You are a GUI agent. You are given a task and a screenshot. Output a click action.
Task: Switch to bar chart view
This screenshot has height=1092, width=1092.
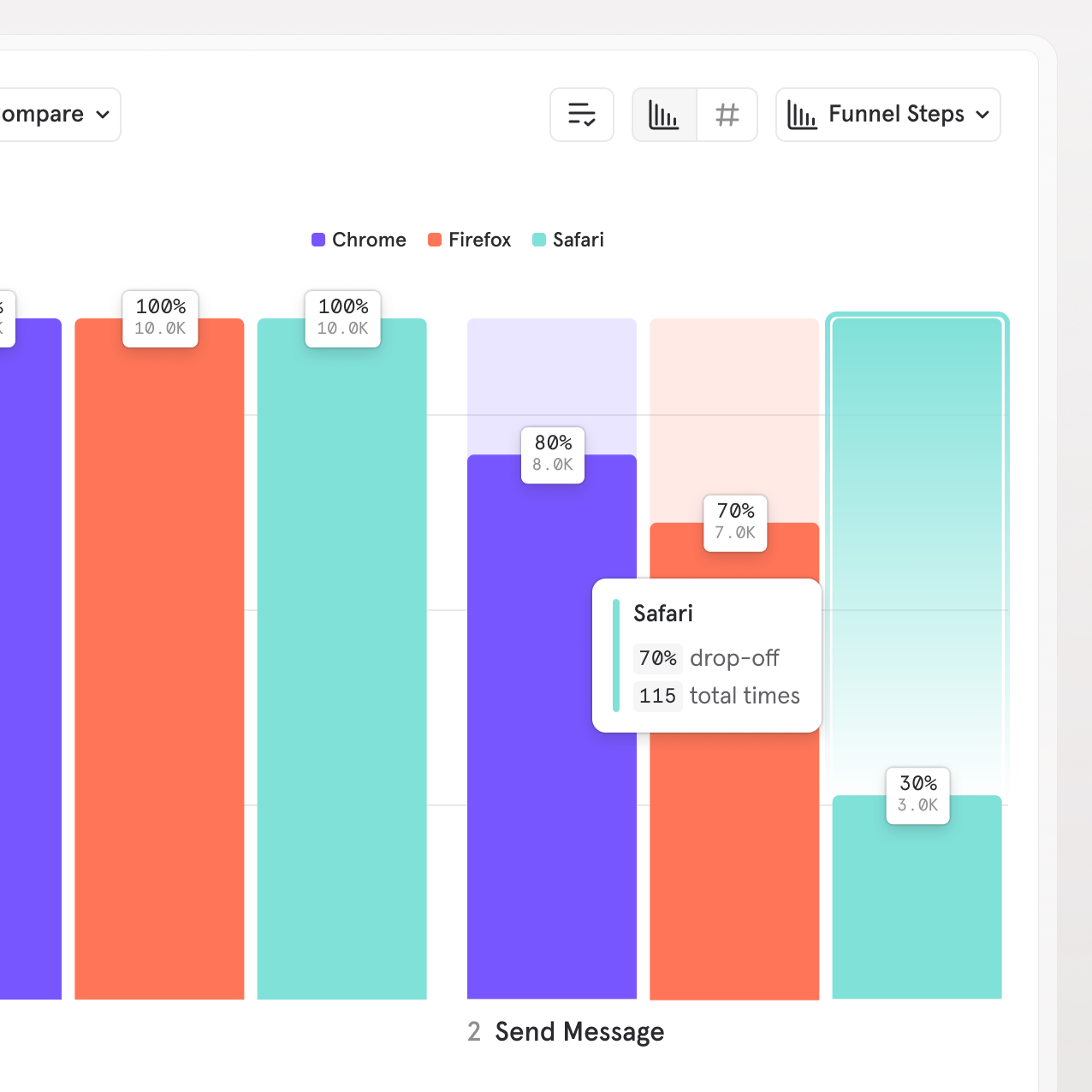[664, 115]
